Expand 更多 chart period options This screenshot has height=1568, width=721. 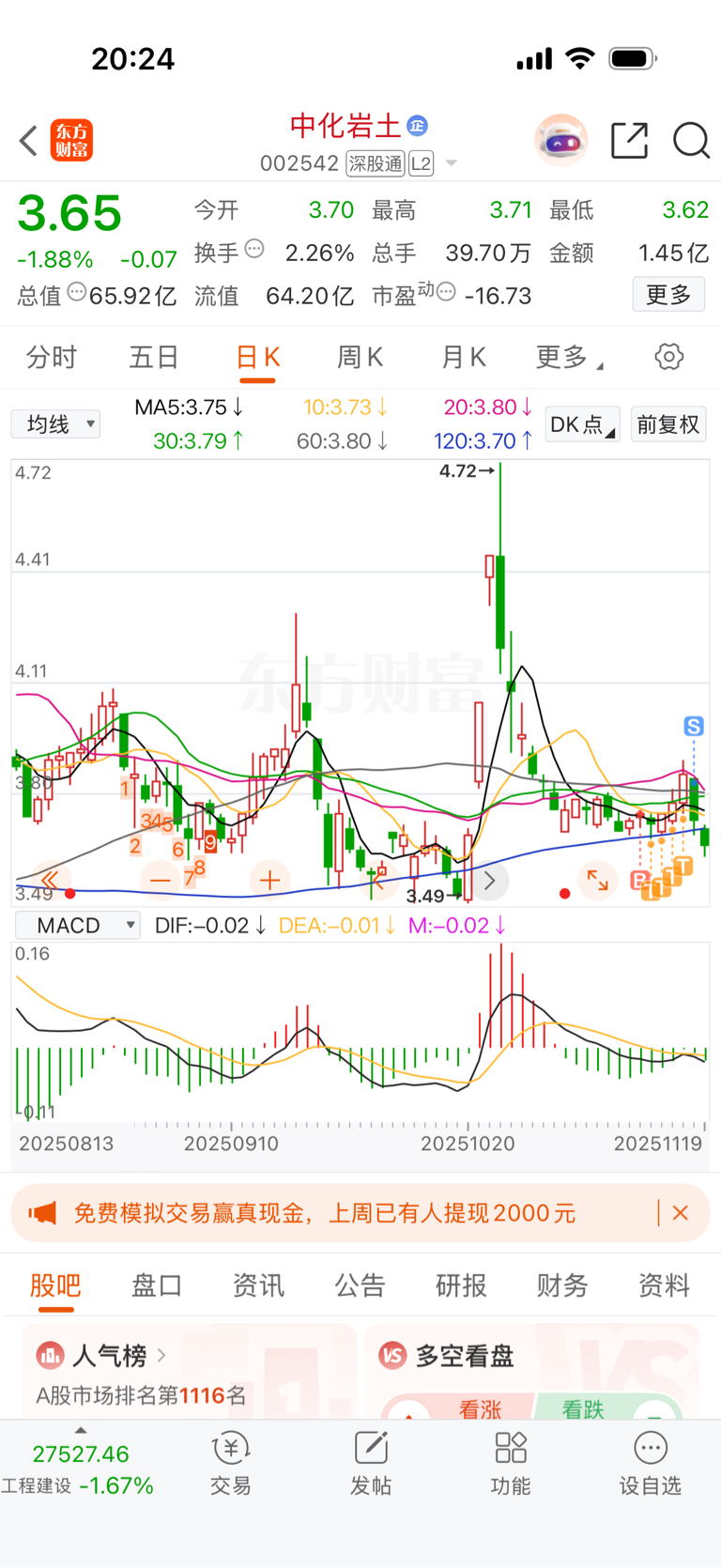569,357
